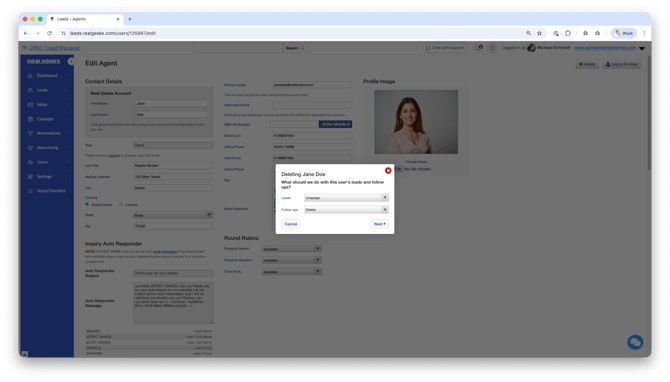670x382 pixels.
Task: Open the Users sidebar item
Action: pyautogui.click(x=47, y=162)
